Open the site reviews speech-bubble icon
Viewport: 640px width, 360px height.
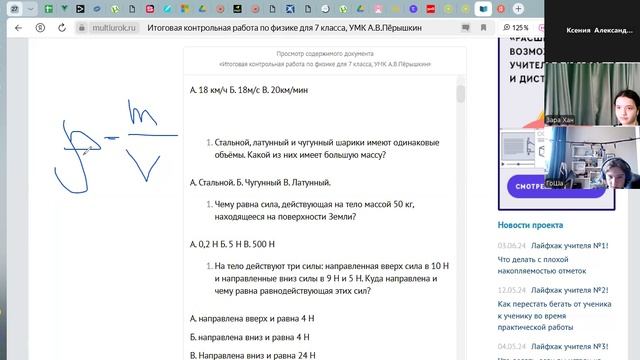pyautogui.click(x=465, y=28)
